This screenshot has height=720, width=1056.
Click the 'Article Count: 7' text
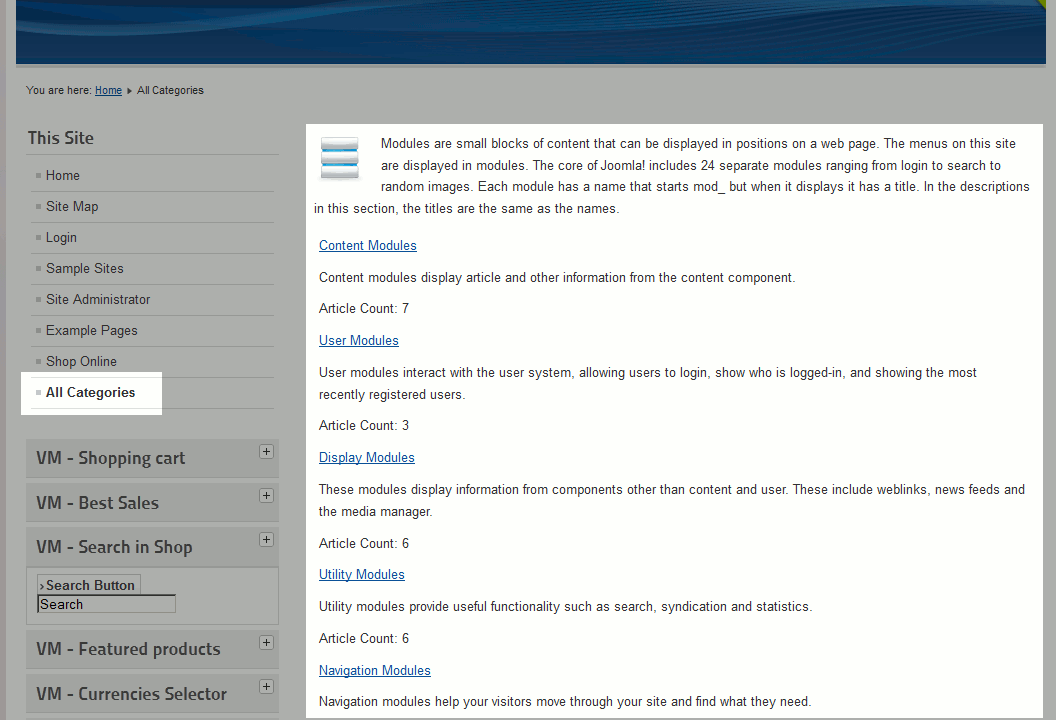[364, 308]
